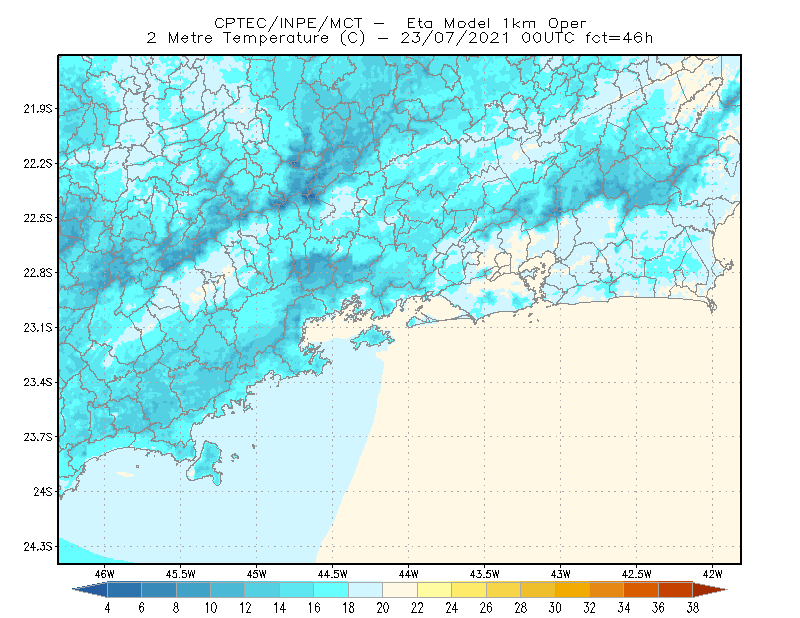Click the "44.5W" longitude label
This screenshot has height=618, width=800.
[333, 574]
